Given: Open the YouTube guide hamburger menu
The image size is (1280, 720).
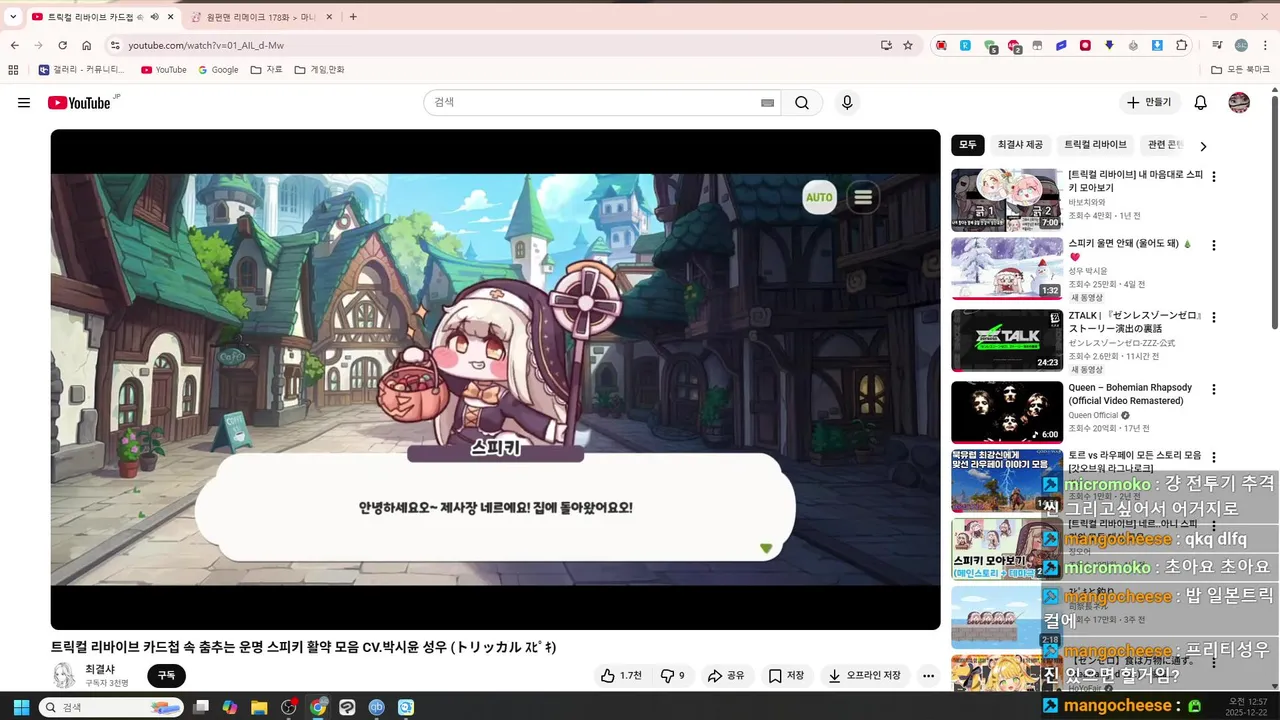Looking at the screenshot, I should pos(24,103).
